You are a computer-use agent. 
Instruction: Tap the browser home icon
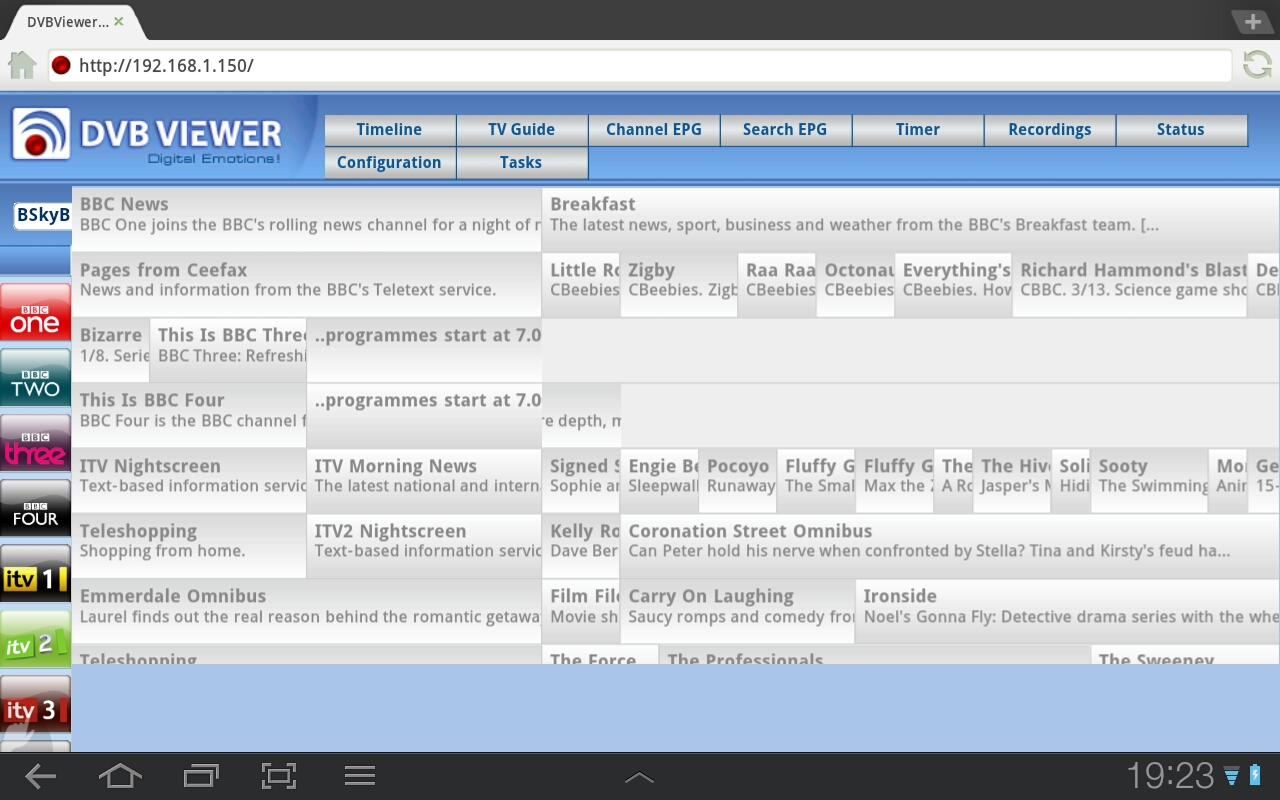pos(22,65)
